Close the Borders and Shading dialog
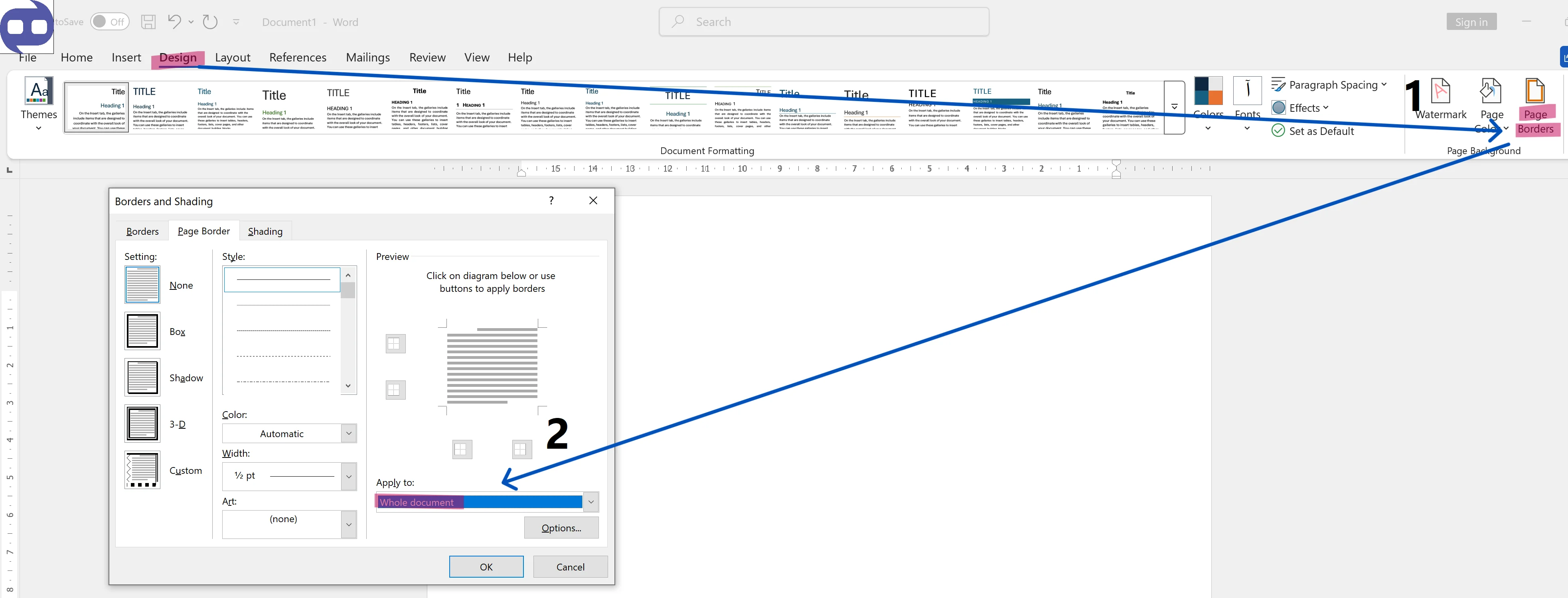This screenshot has height=598, width=1568. (593, 200)
